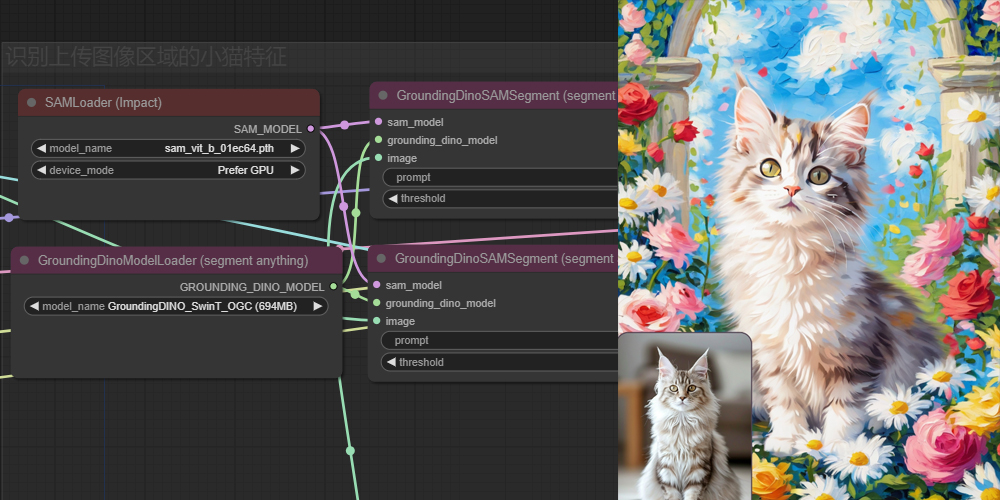Image resolution: width=1000 pixels, height=500 pixels.
Task: Click link midpoint dot near SAM_MODEL output
Action: pyautogui.click(x=344, y=125)
